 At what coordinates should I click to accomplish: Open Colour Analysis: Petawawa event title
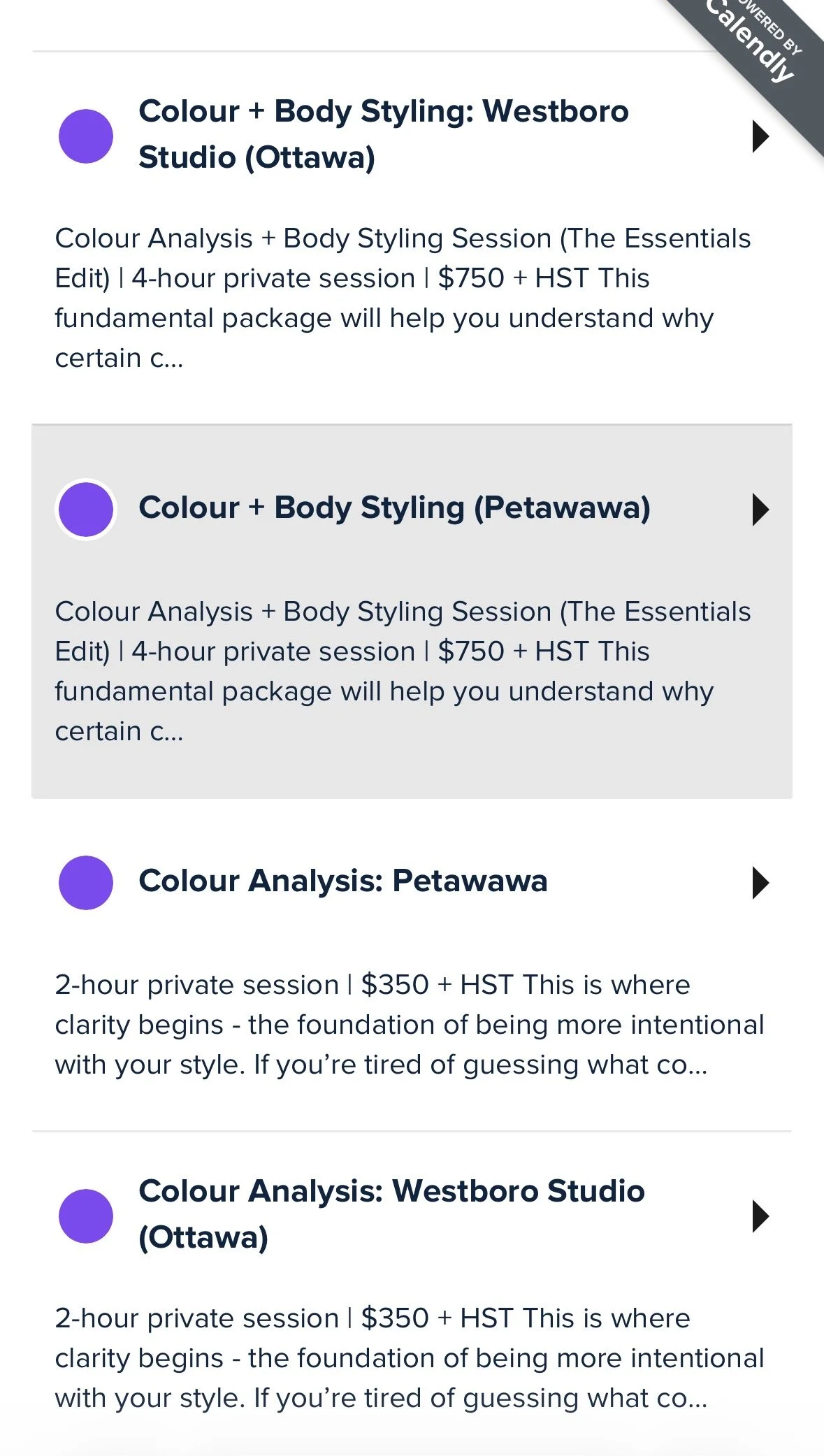[x=342, y=881]
